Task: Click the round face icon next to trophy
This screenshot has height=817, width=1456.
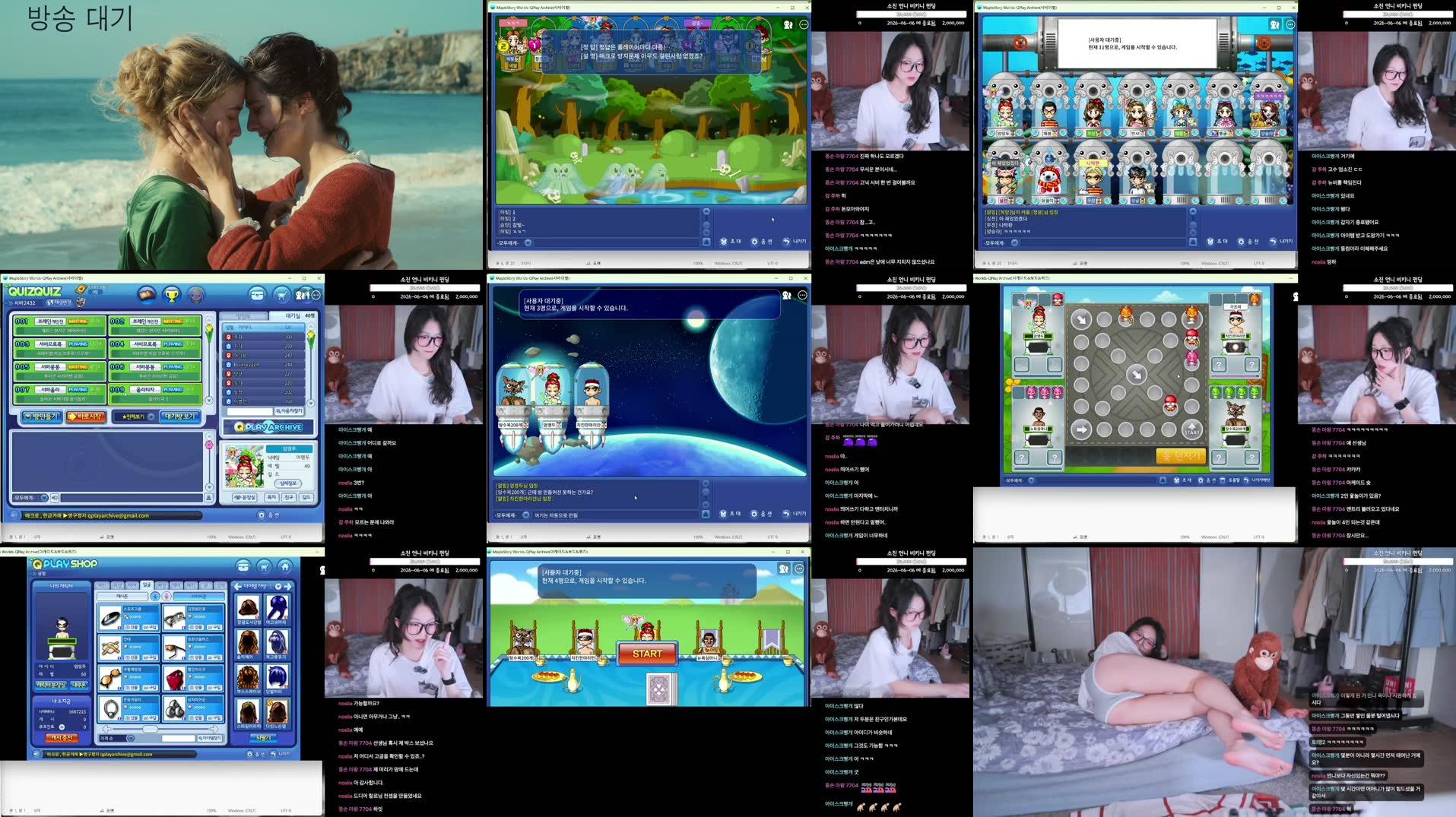Action: click(x=196, y=295)
